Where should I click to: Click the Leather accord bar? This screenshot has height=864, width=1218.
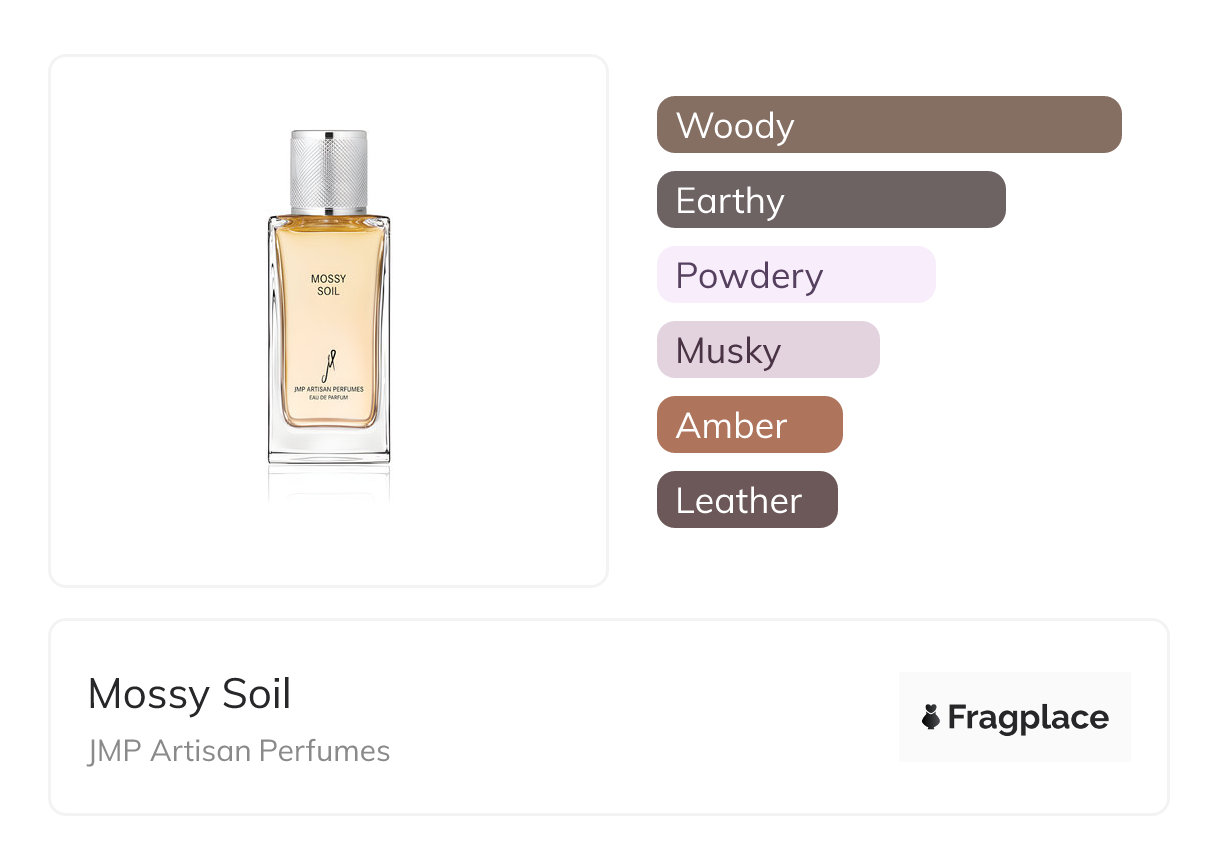point(747,500)
